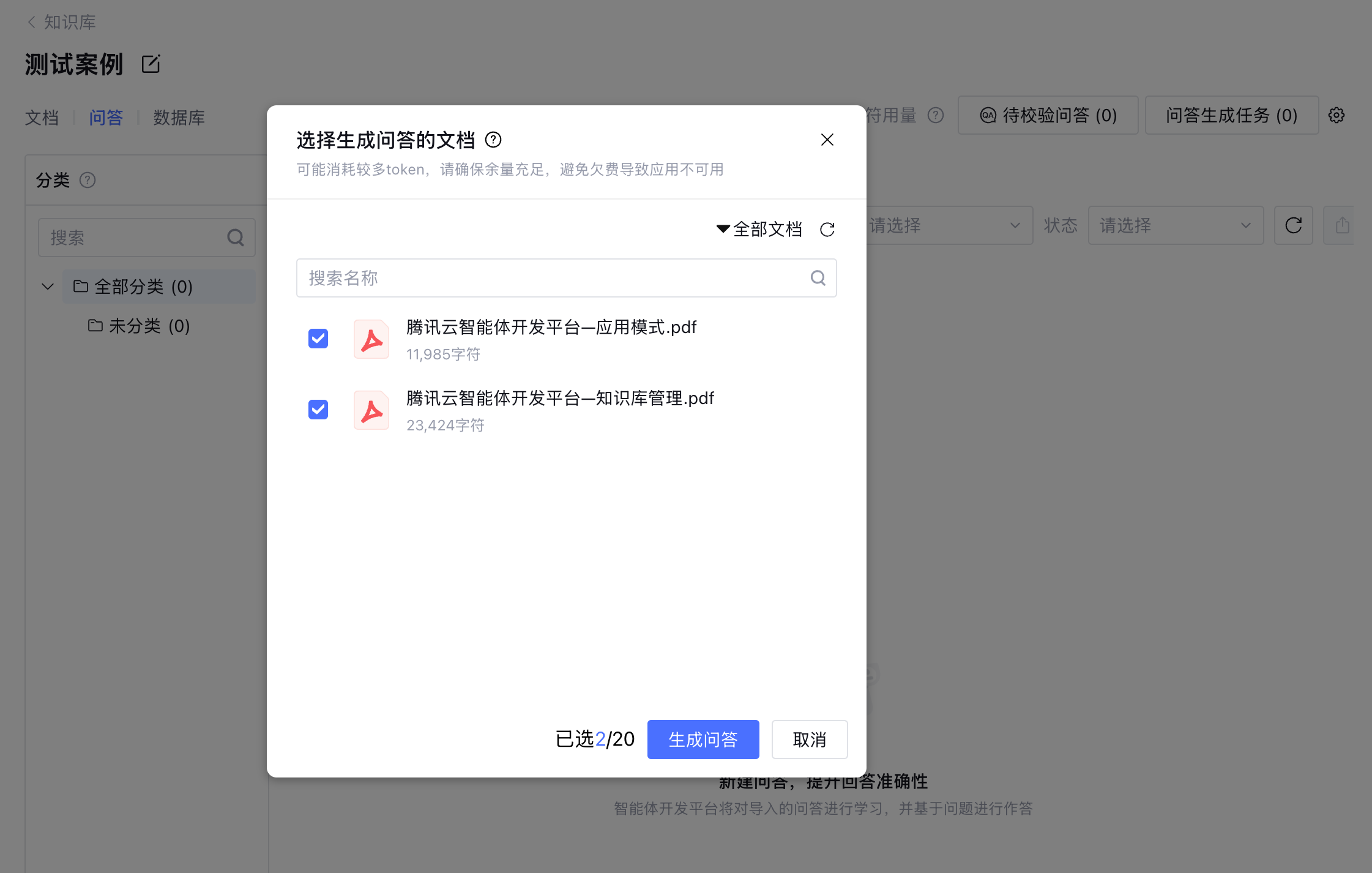Click the search icon in 搜索名称 field

[x=818, y=278]
